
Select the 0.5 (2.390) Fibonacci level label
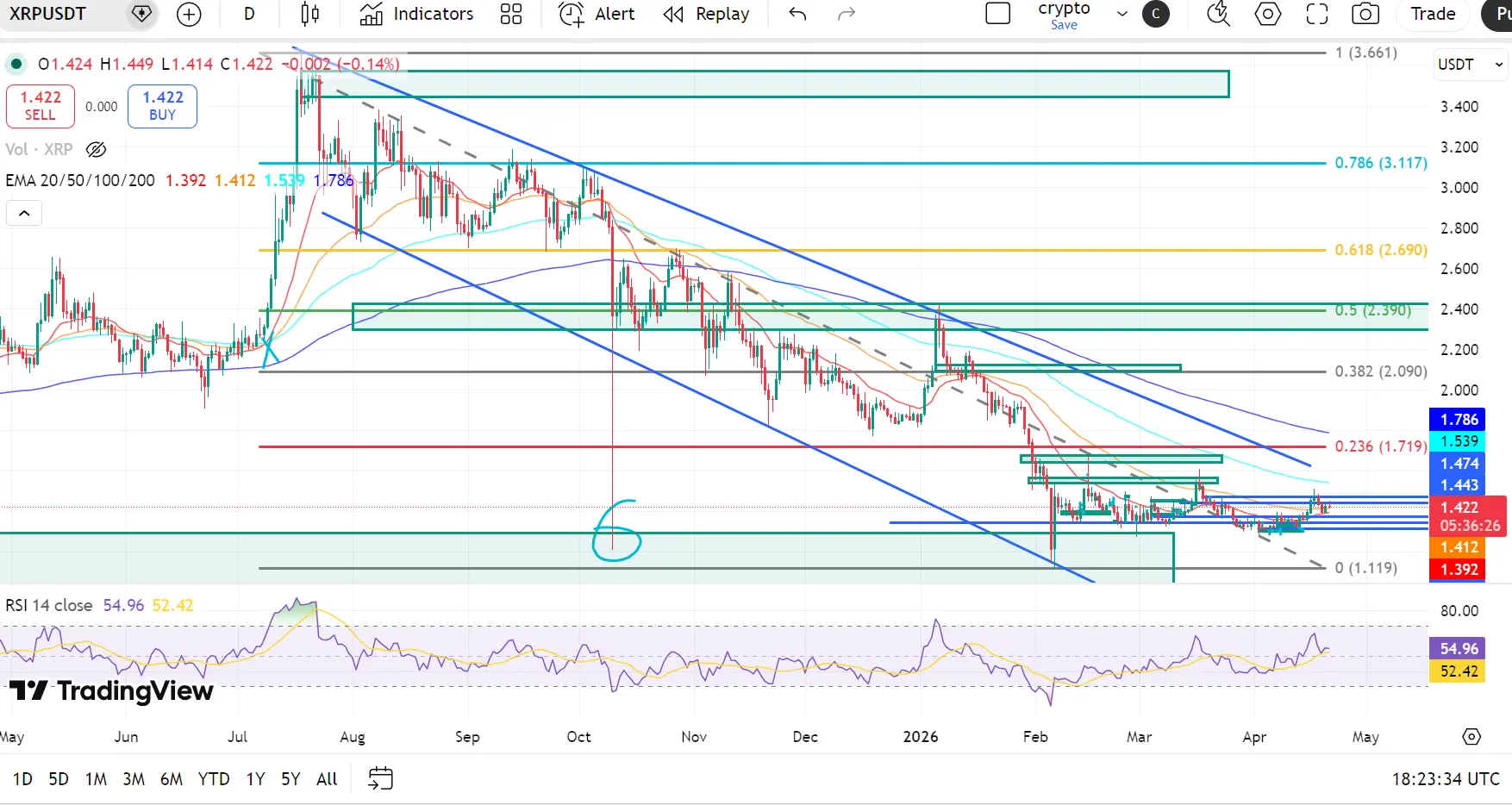[x=1373, y=310]
